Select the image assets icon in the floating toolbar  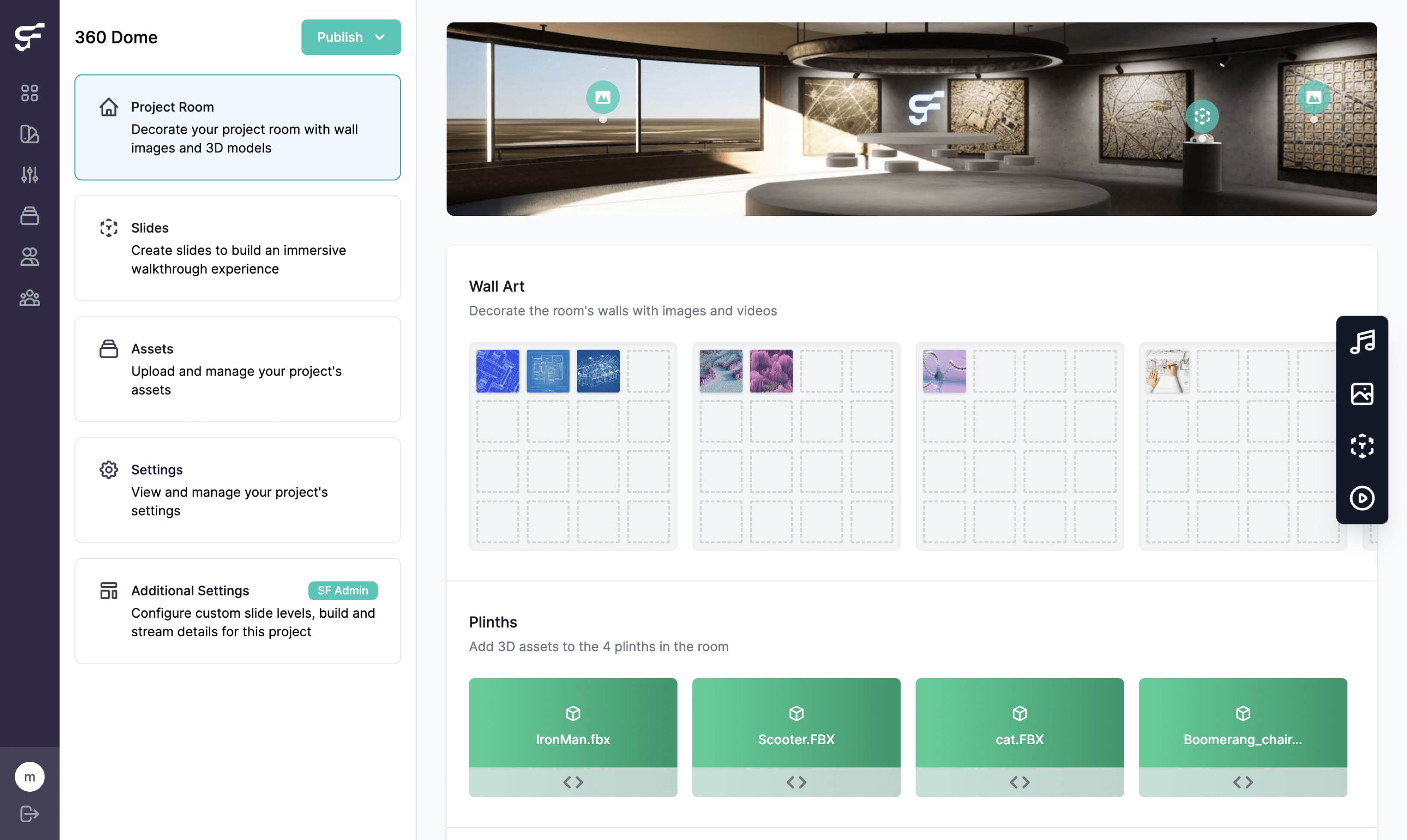[1362, 393]
